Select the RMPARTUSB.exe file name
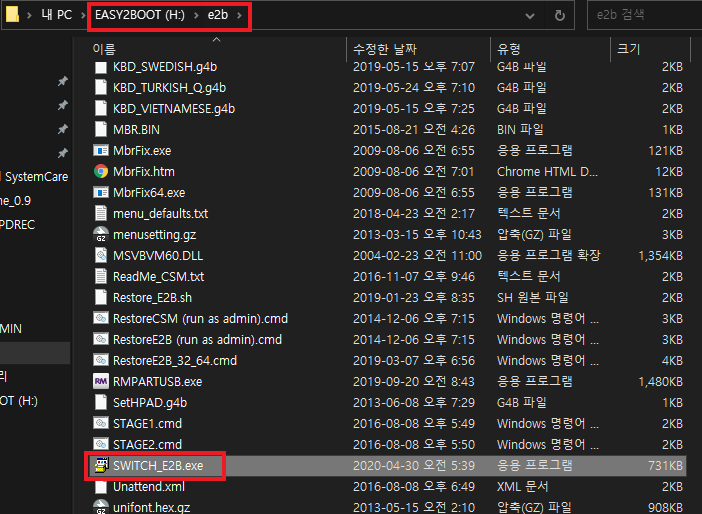This screenshot has width=702, height=514. [158, 381]
